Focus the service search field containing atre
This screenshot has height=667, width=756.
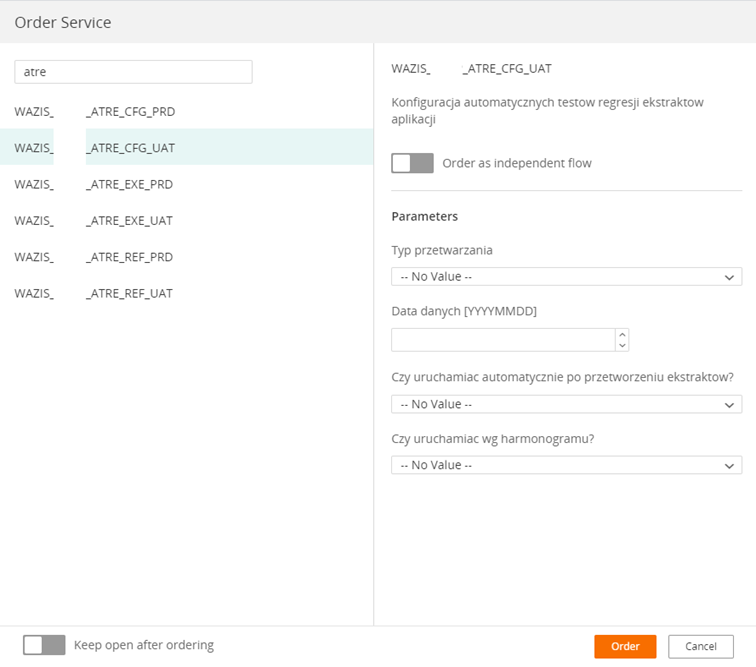[x=134, y=72]
